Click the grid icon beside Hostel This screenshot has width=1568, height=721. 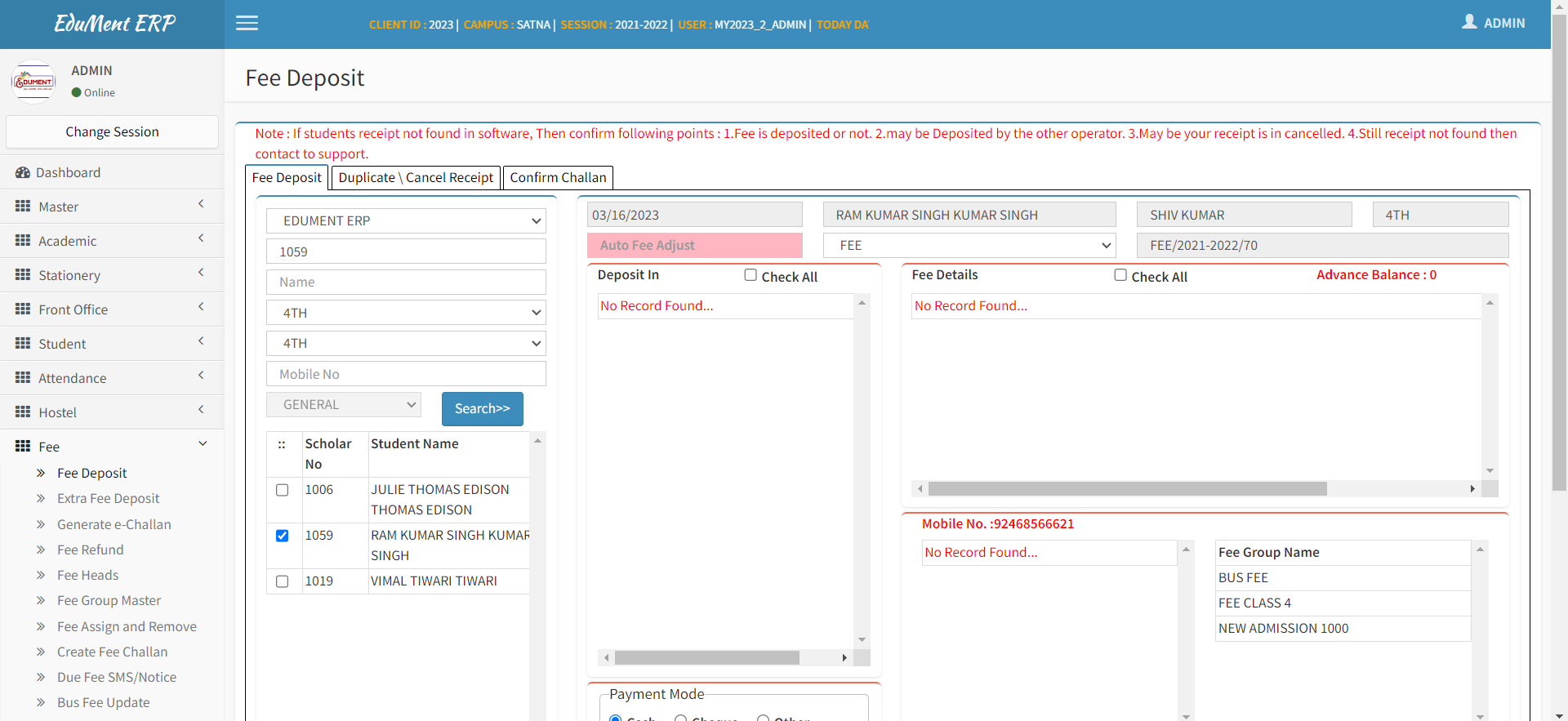(23, 412)
